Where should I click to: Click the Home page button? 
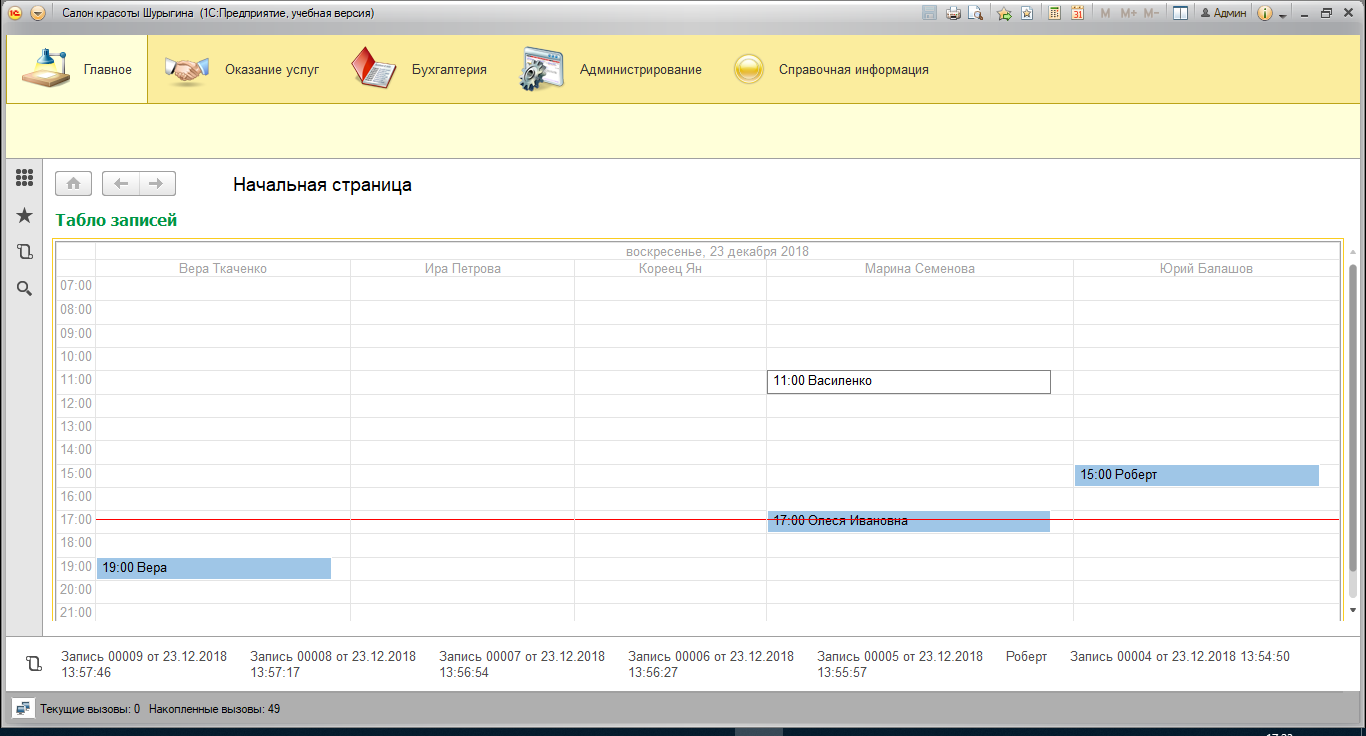(74, 184)
